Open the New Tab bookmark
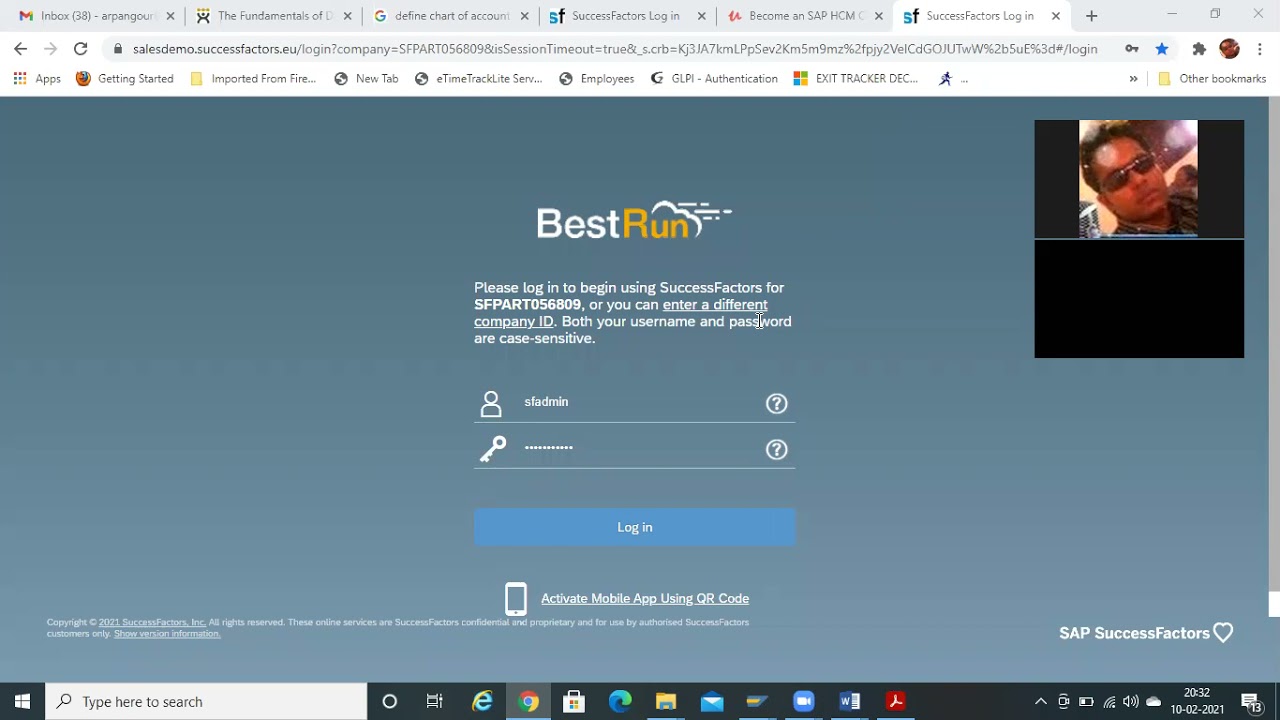Screen dimensions: 1280x720 coord(366,79)
